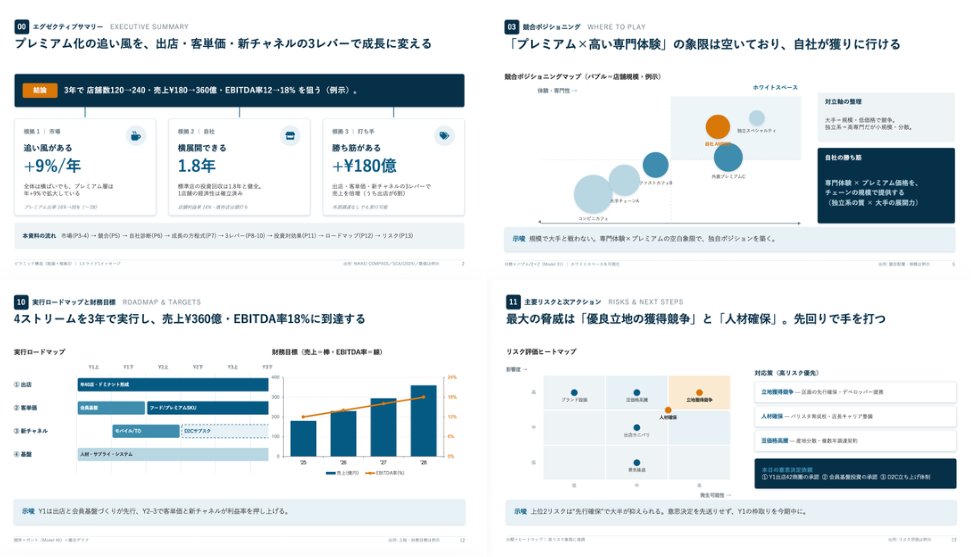The image size is (971, 557).
Task: Select the orange bubble in positioning map
Action: coord(718,127)
